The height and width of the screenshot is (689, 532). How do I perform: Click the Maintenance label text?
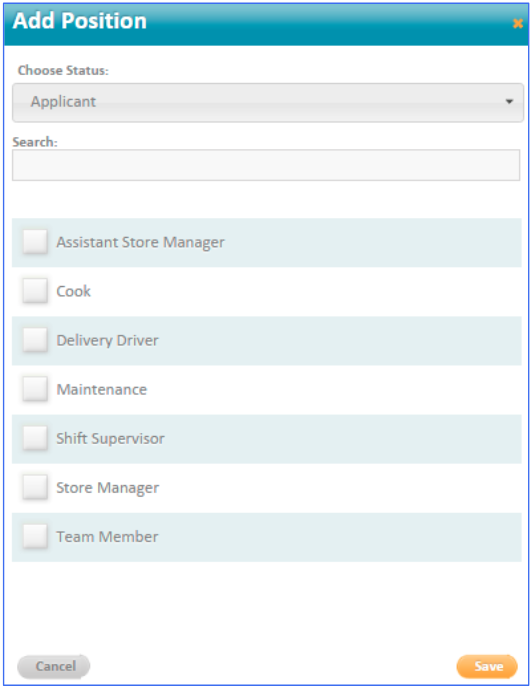click(101, 389)
